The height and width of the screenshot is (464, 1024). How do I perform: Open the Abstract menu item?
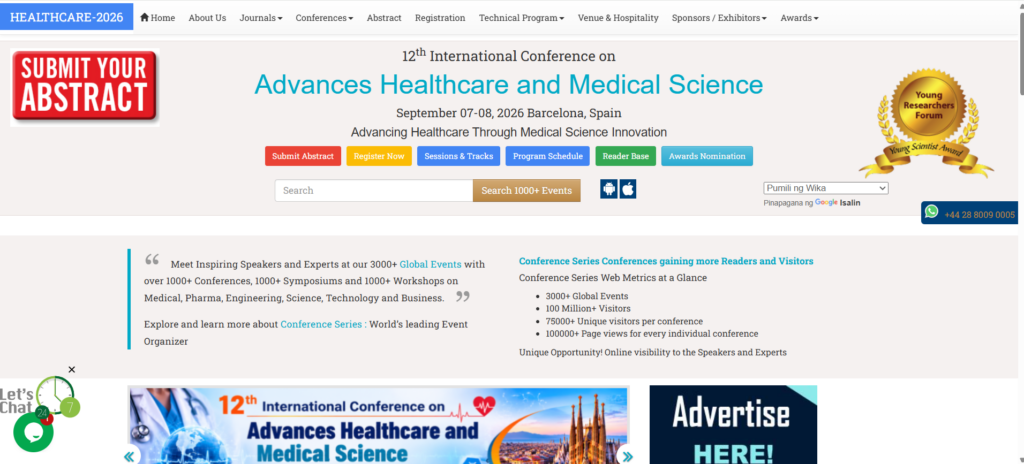point(384,18)
